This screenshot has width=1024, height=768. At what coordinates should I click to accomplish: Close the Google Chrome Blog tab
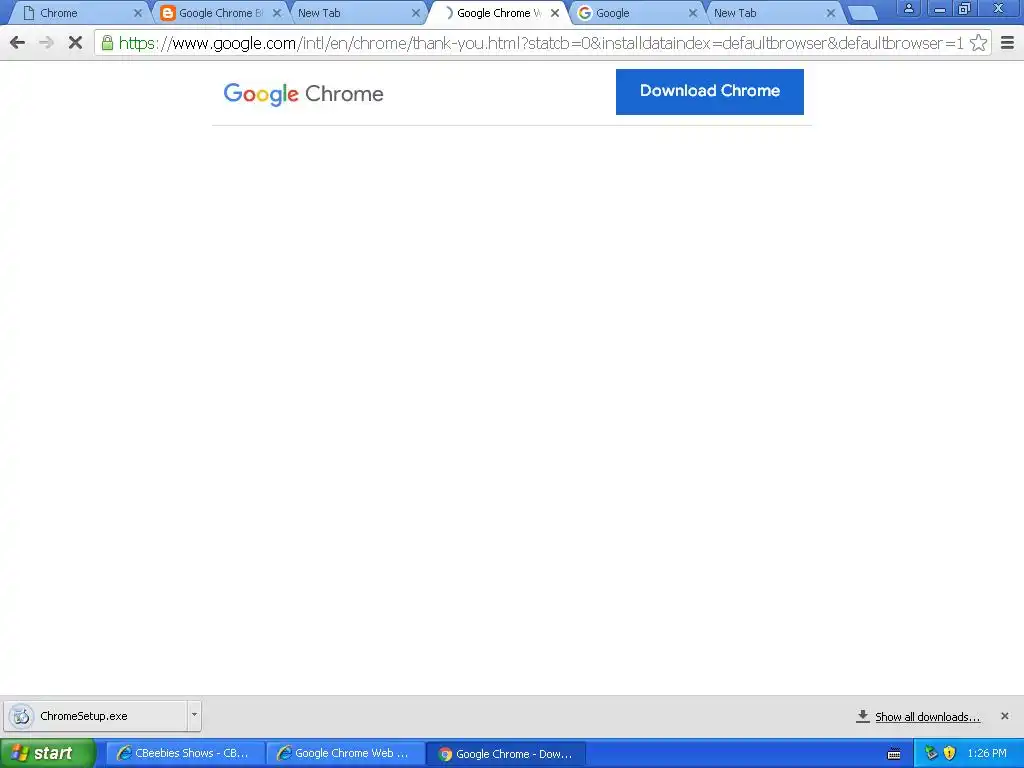(x=277, y=13)
